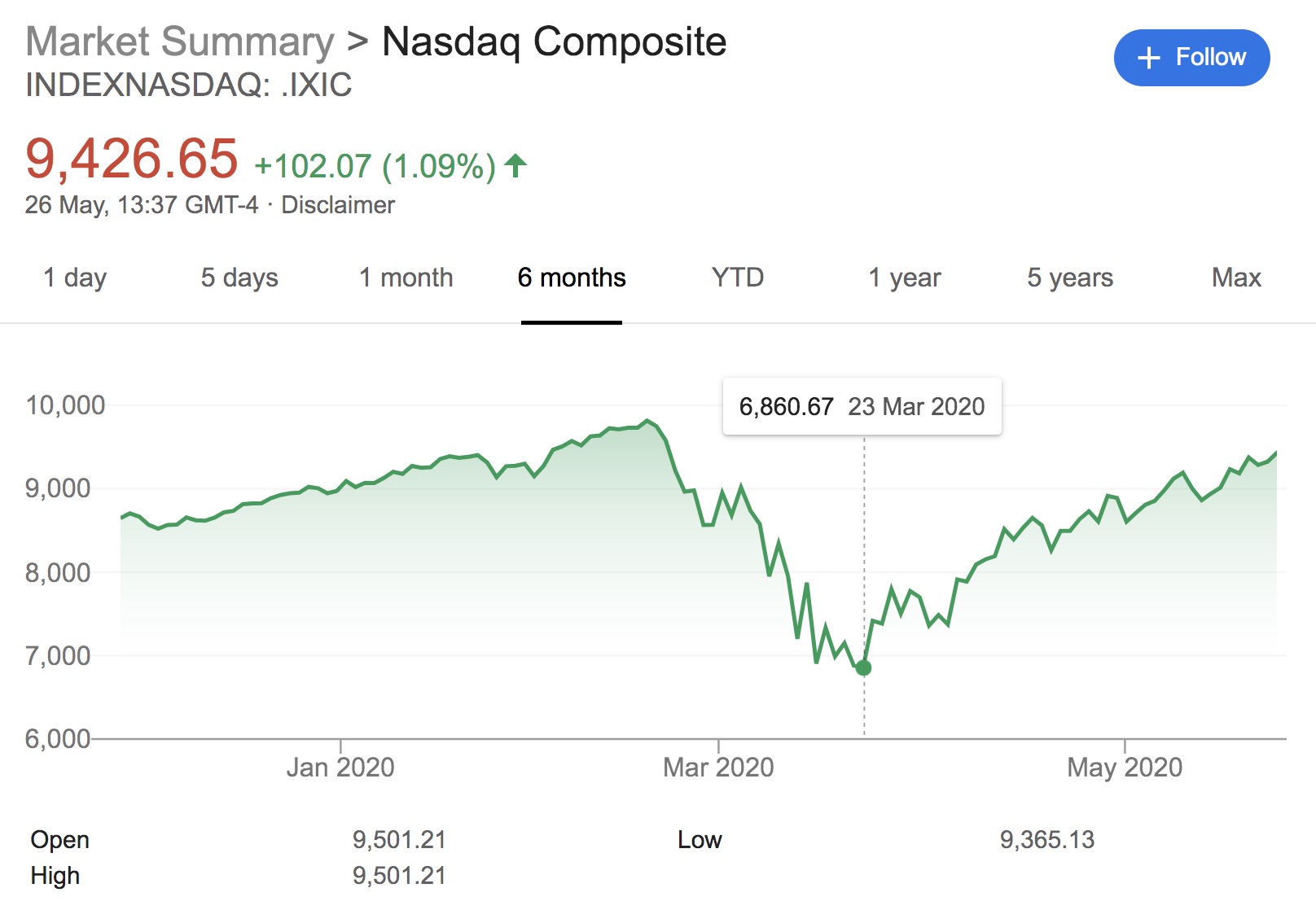Switch chart to YTD view
The width and height of the screenshot is (1316, 923).
pyautogui.click(x=738, y=278)
